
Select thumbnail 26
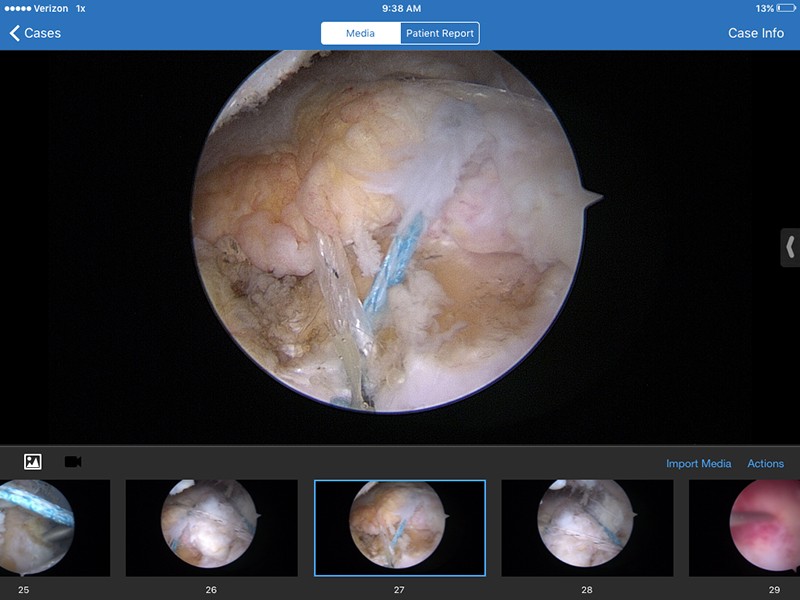(211, 528)
